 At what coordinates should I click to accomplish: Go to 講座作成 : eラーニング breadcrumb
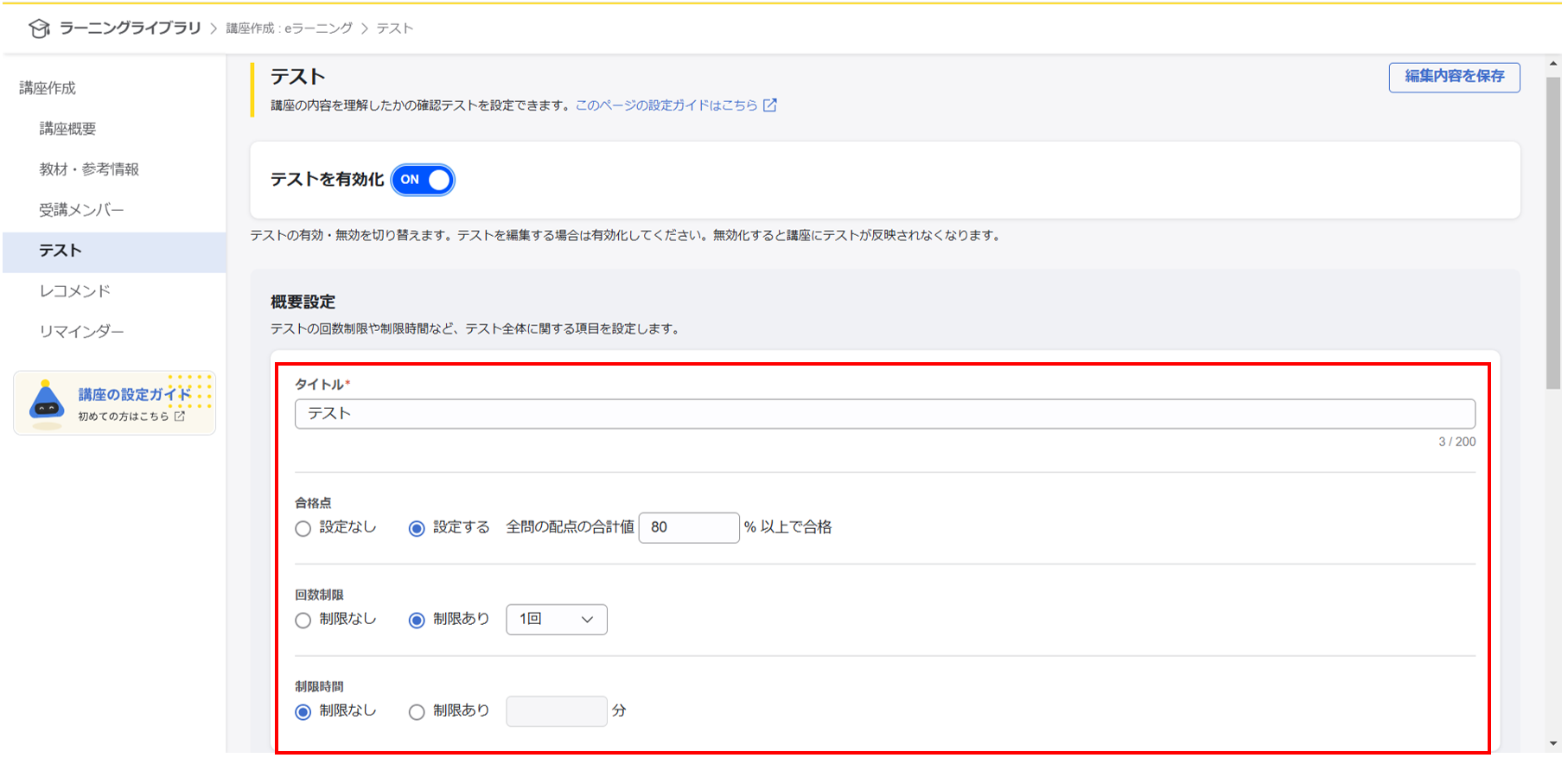coord(290,29)
